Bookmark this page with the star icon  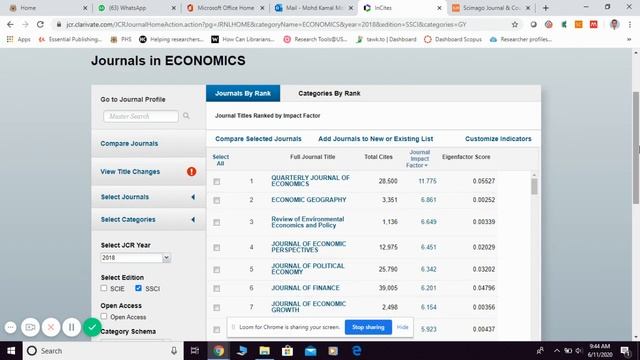point(515,24)
